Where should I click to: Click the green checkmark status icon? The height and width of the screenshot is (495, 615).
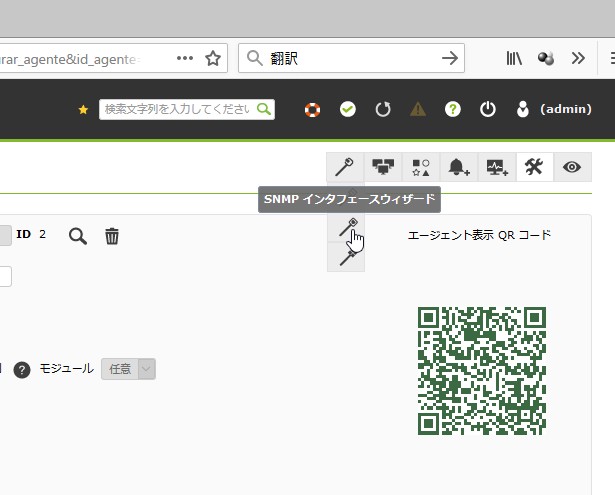coord(348,109)
